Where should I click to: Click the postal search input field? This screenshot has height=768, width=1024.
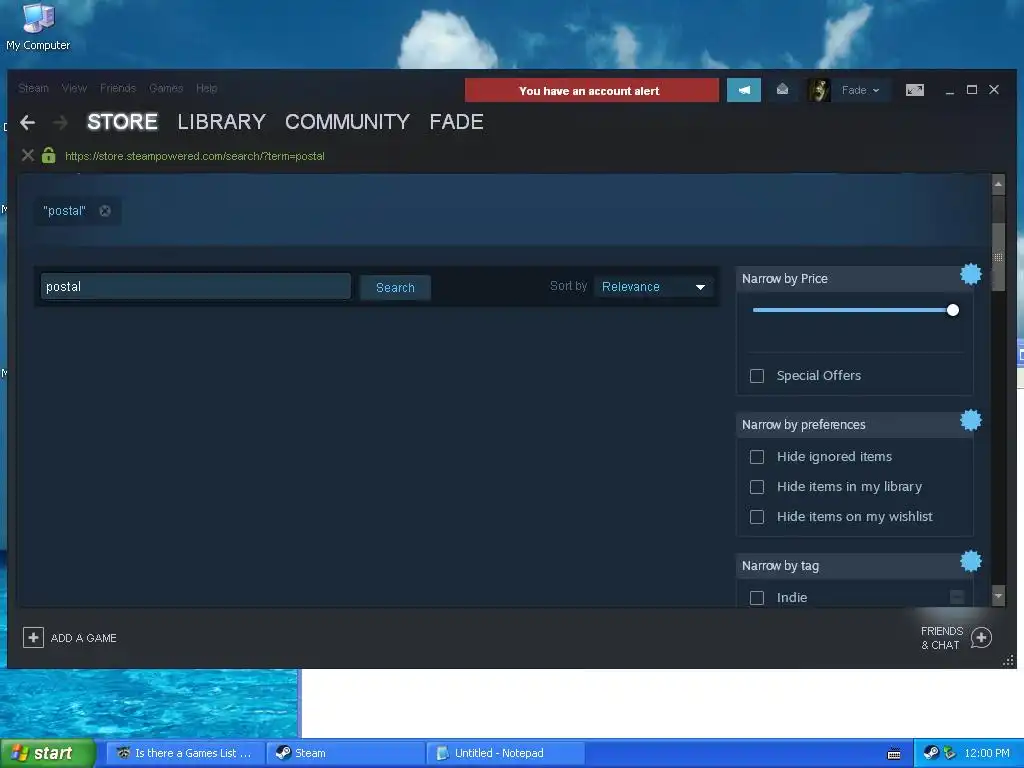[195, 287]
